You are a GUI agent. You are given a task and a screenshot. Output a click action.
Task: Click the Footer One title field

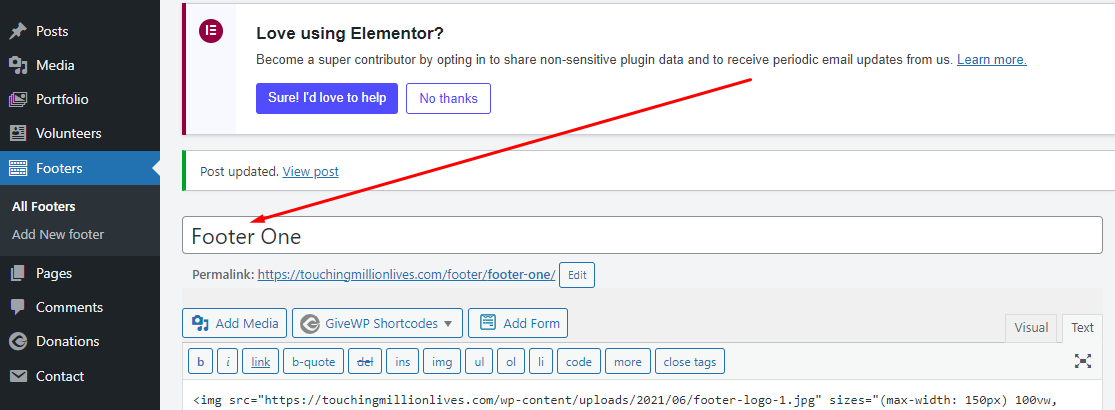642,235
